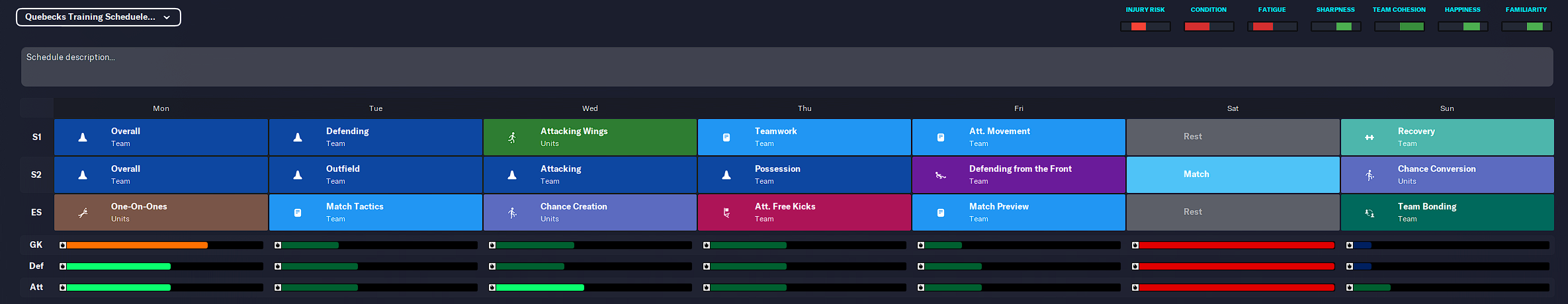1568x304 pixels.
Task: Toggle small icon at start of Wednesday GK bar
Action: (492, 245)
